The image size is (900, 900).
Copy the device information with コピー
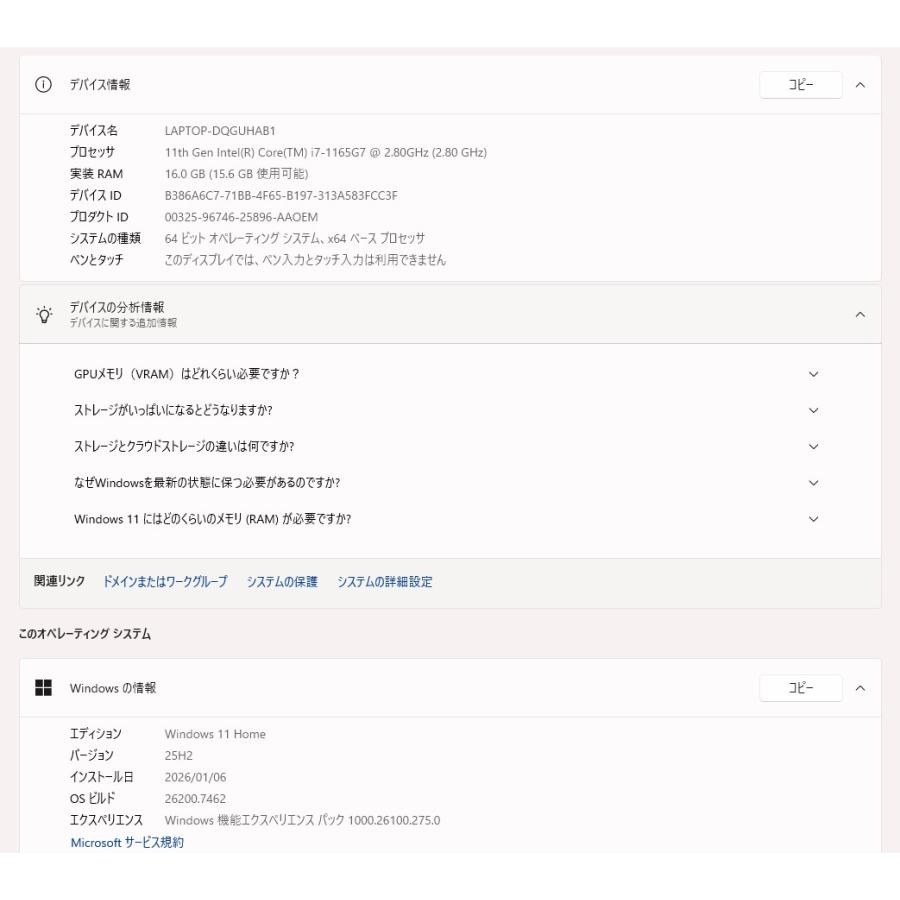(800, 85)
